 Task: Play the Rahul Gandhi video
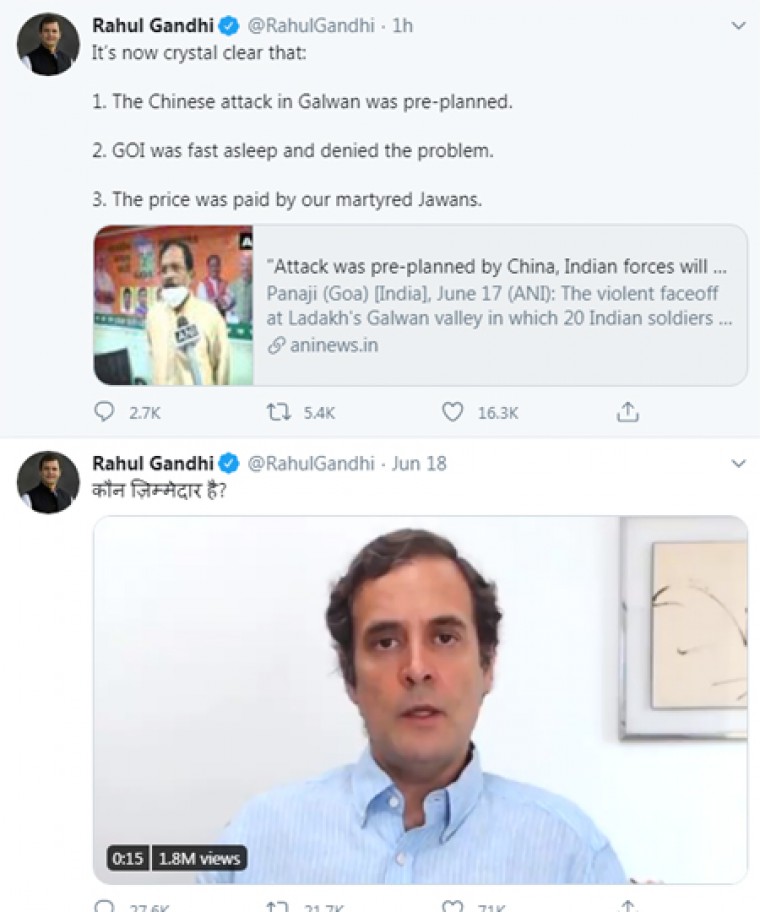pos(420,700)
